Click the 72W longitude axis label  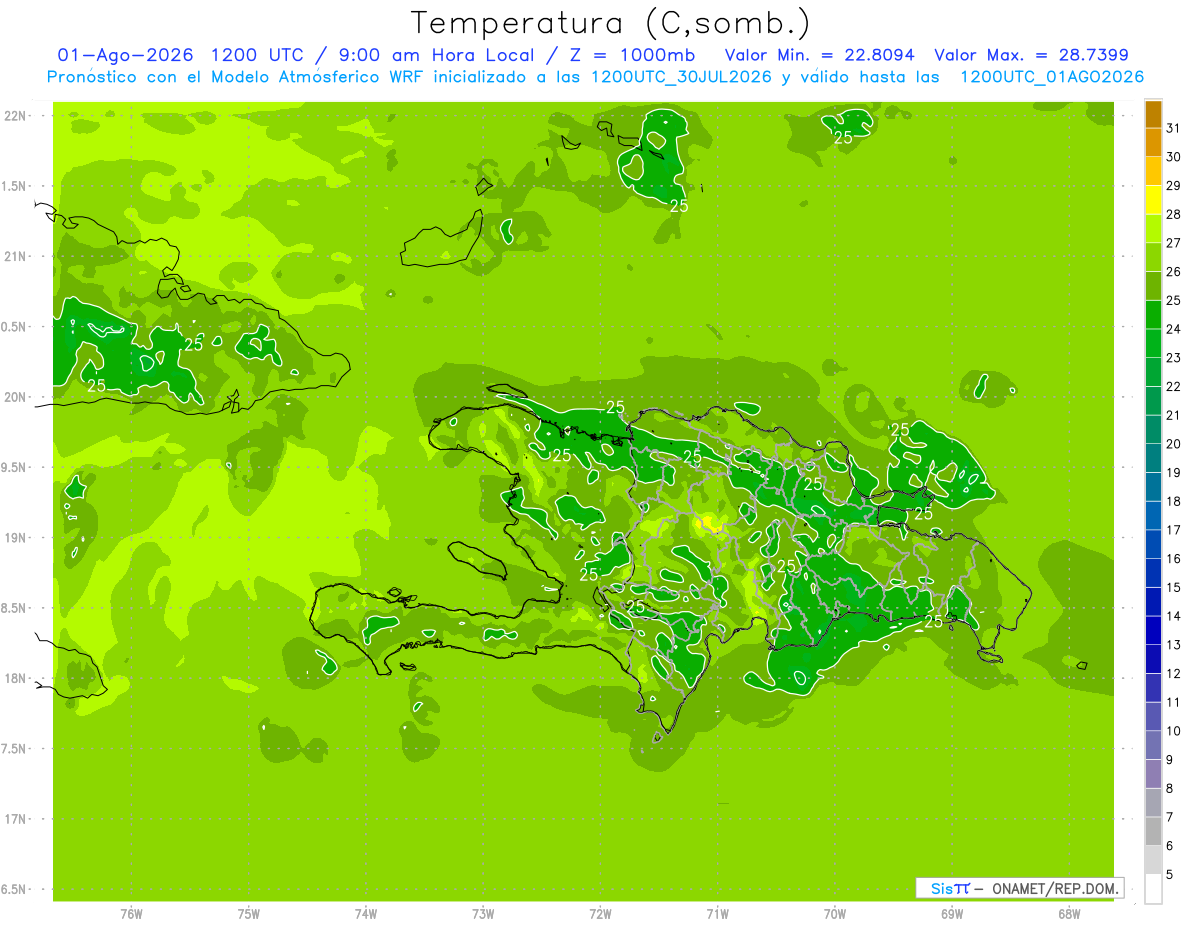600,913
